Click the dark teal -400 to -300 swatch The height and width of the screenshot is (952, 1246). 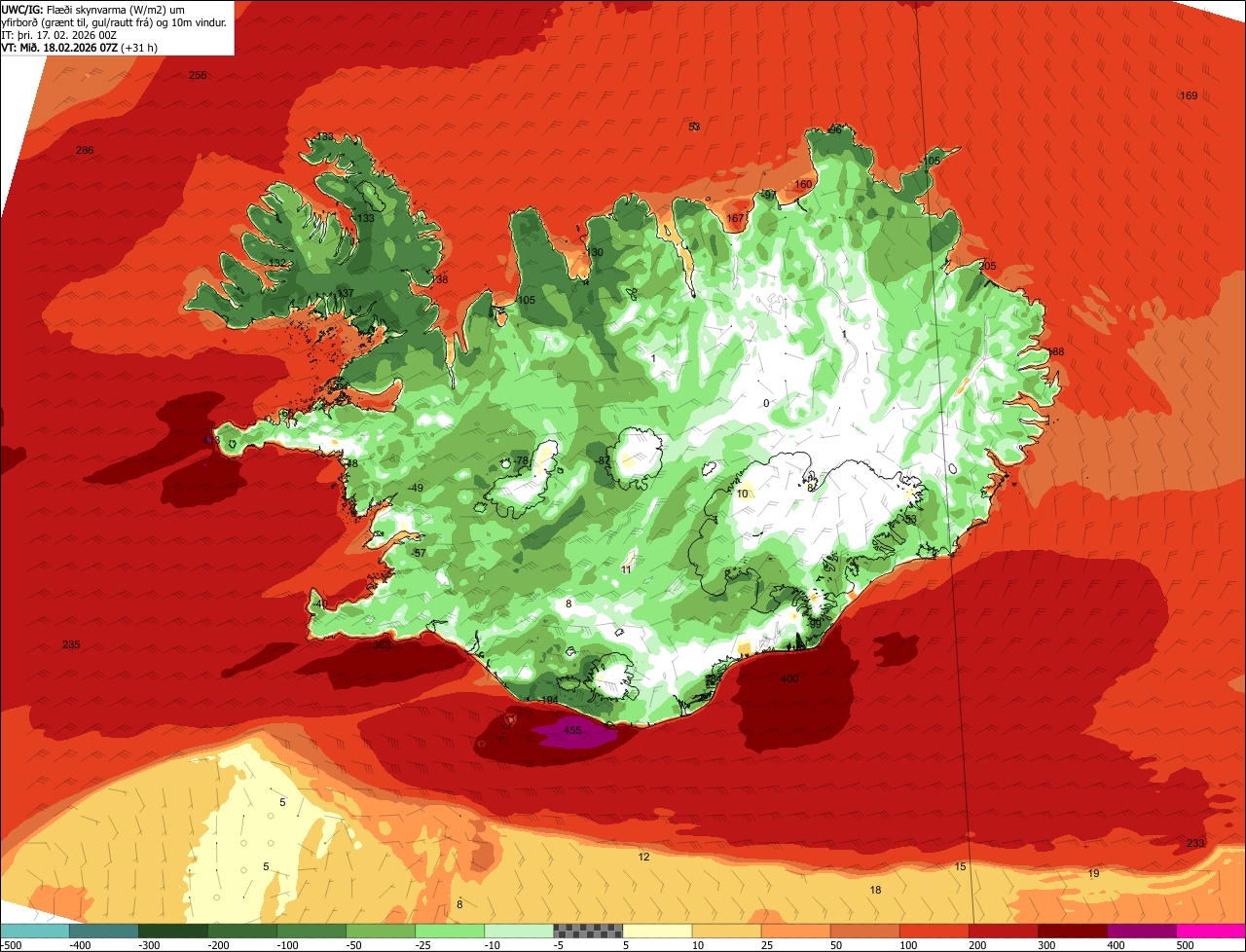click(104, 931)
